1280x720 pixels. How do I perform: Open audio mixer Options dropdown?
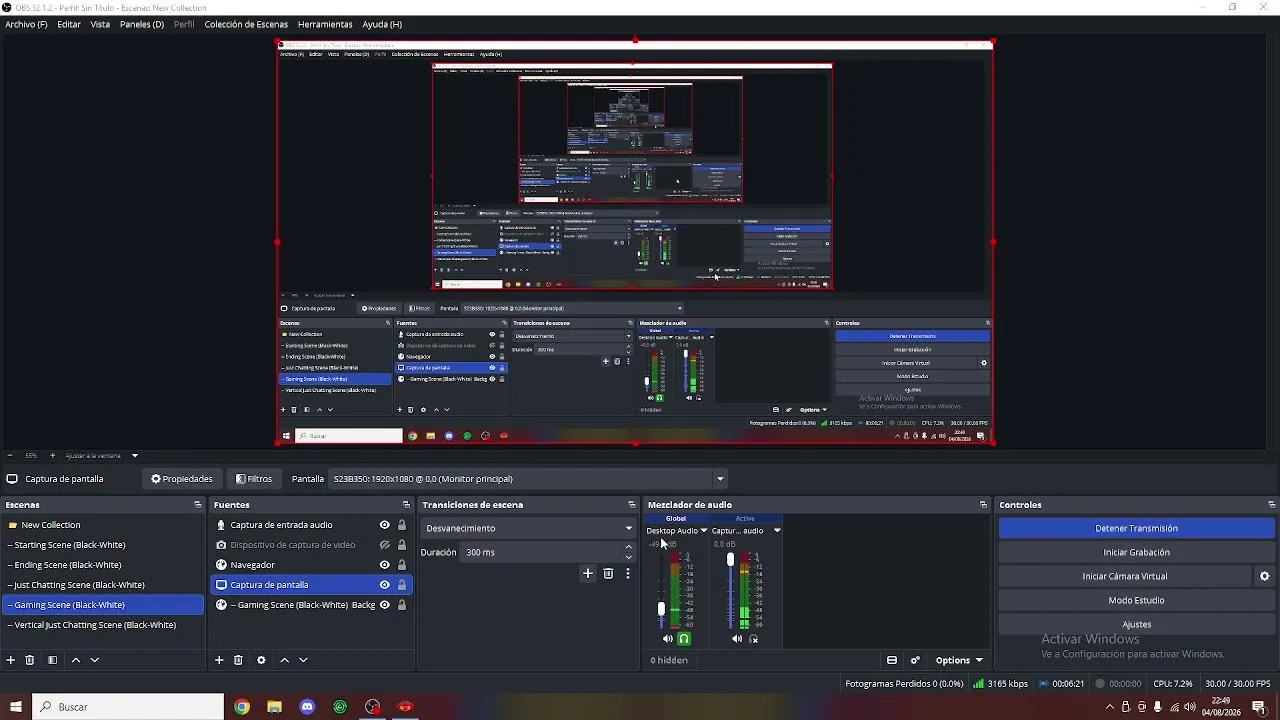959,660
